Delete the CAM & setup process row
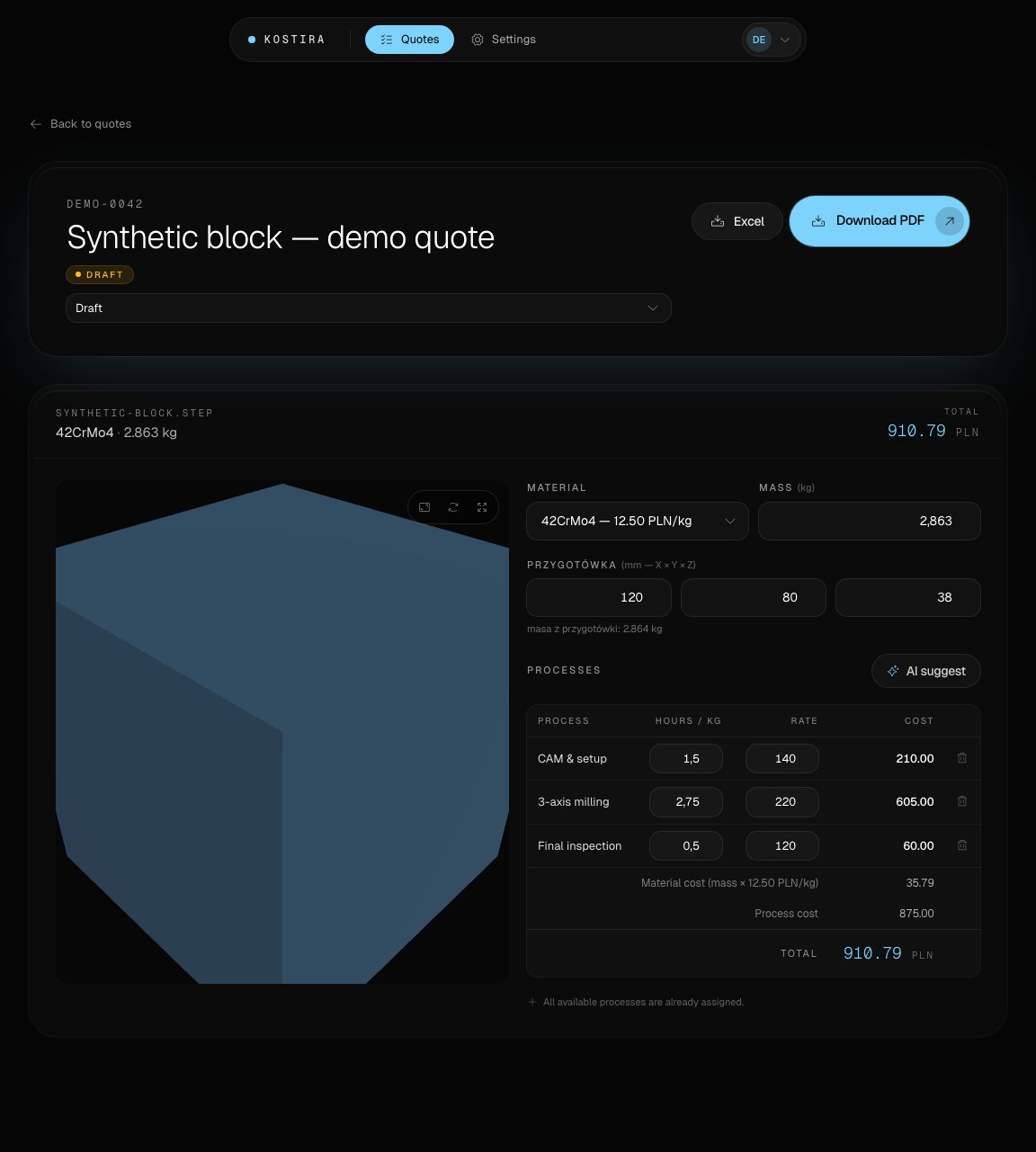Image resolution: width=1036 pixels, height=1152 pixels. tap(962, 758)
